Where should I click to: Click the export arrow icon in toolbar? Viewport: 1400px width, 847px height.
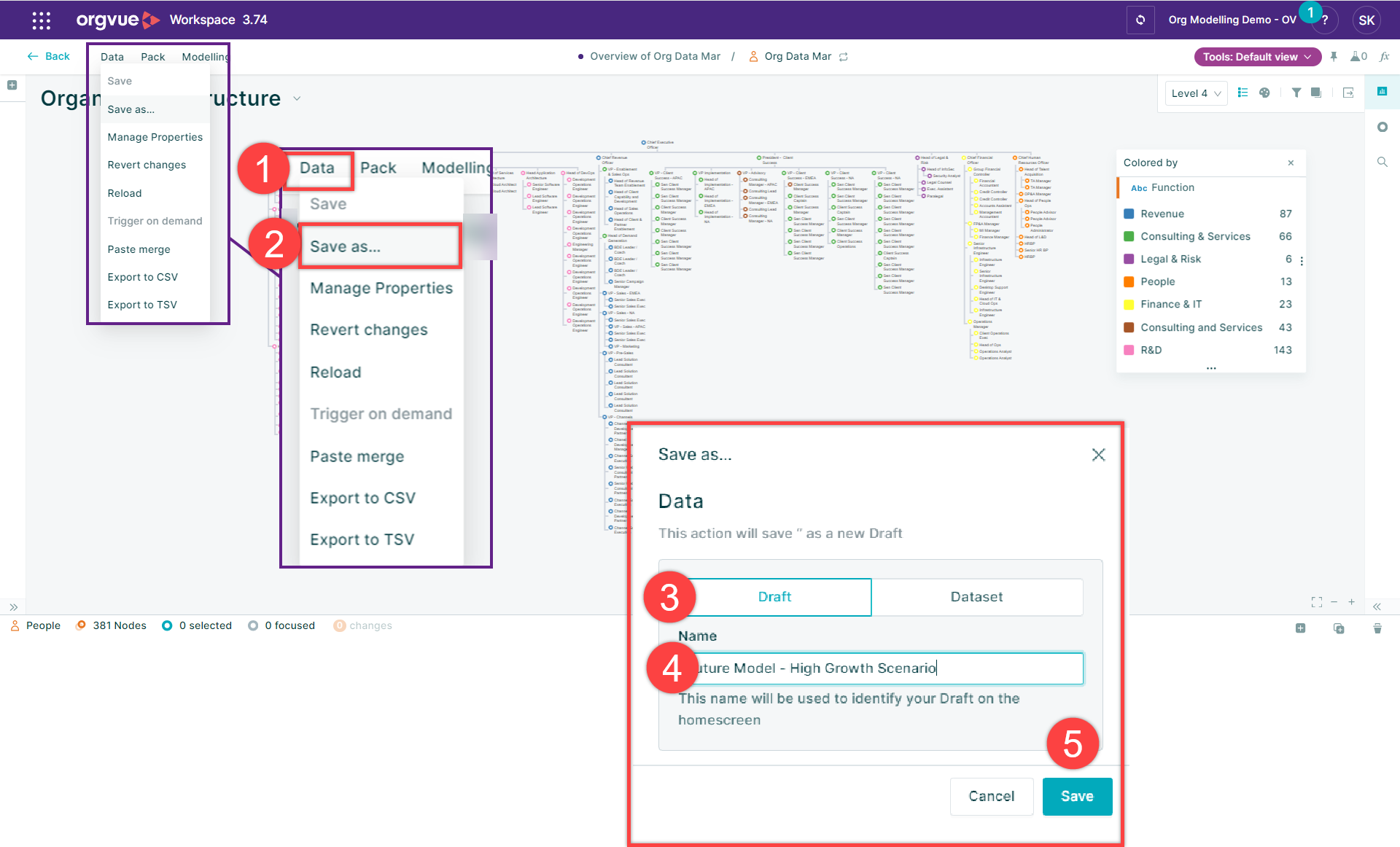1348,93
